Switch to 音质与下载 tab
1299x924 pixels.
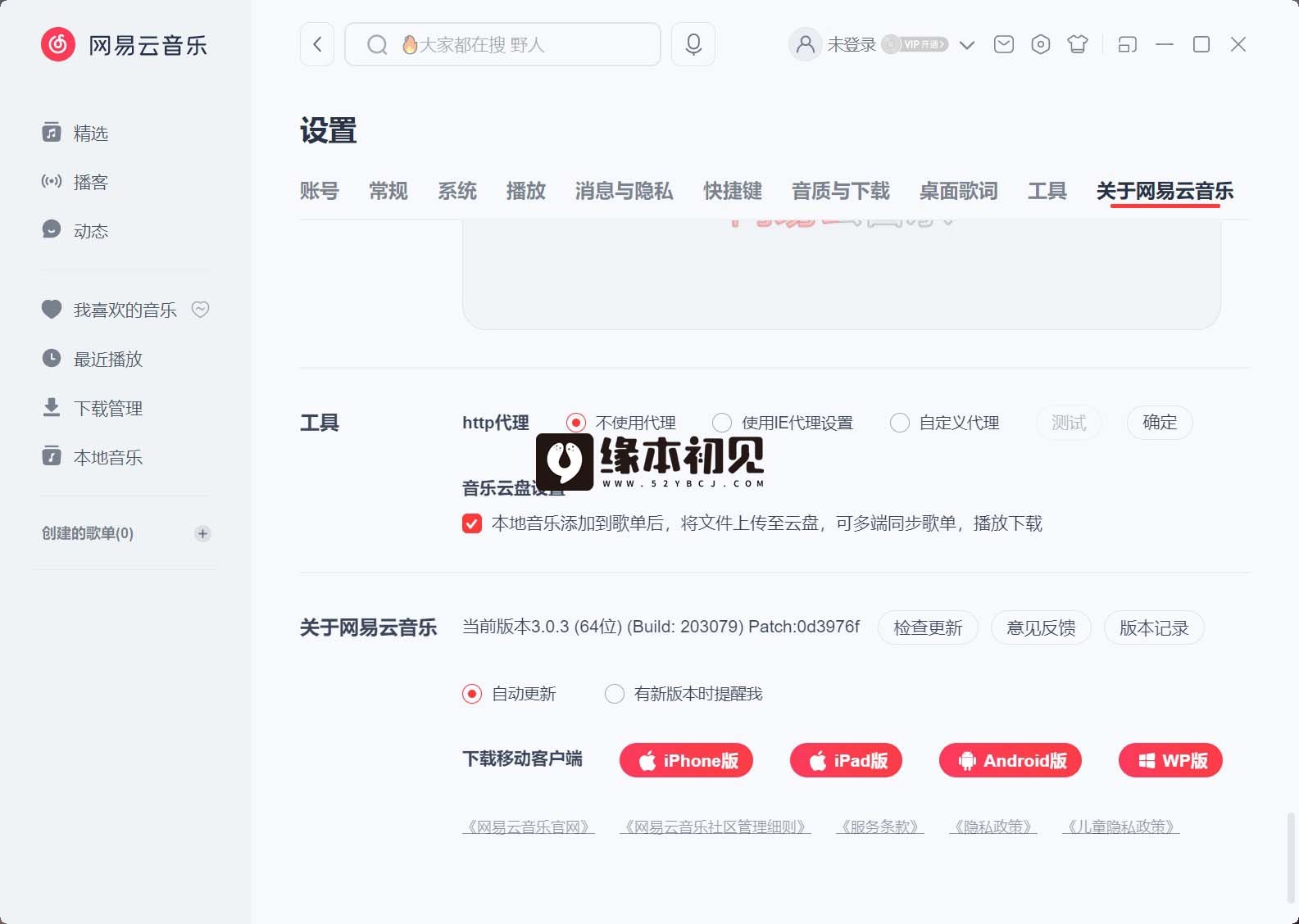click(x=841, y=191)
